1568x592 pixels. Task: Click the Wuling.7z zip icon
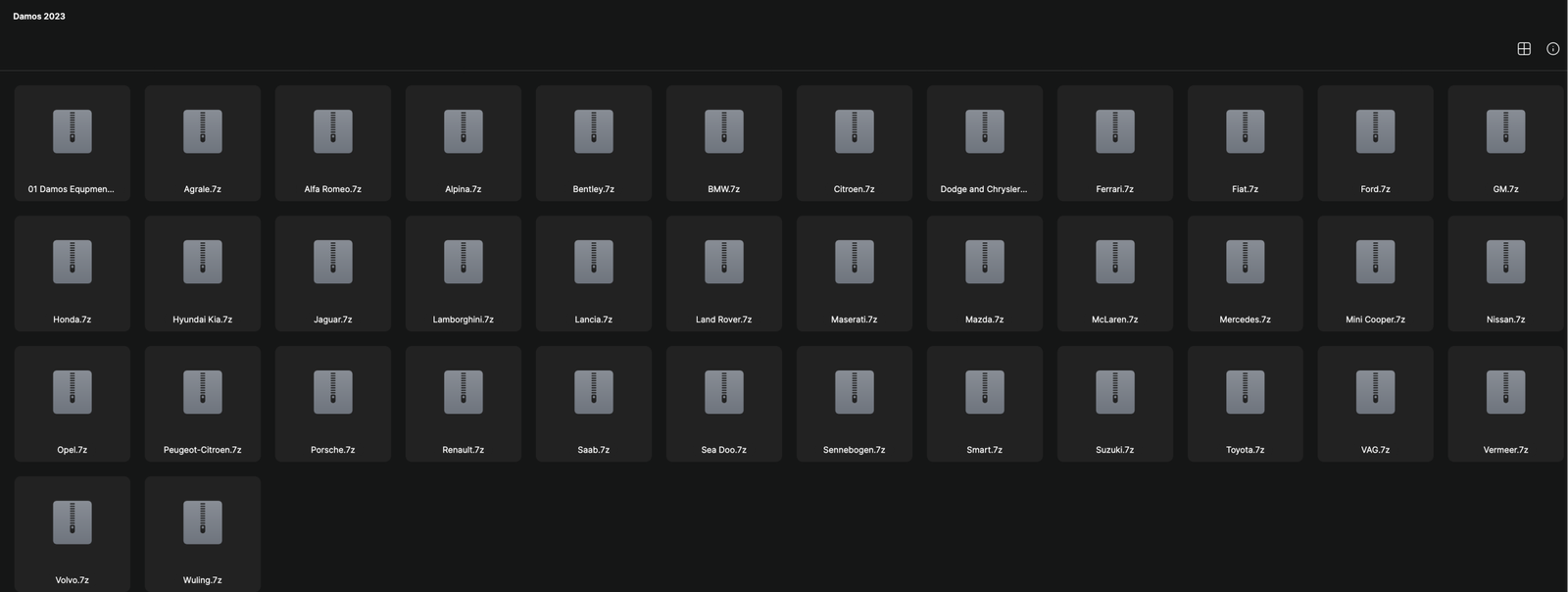[x=203, y=522]
